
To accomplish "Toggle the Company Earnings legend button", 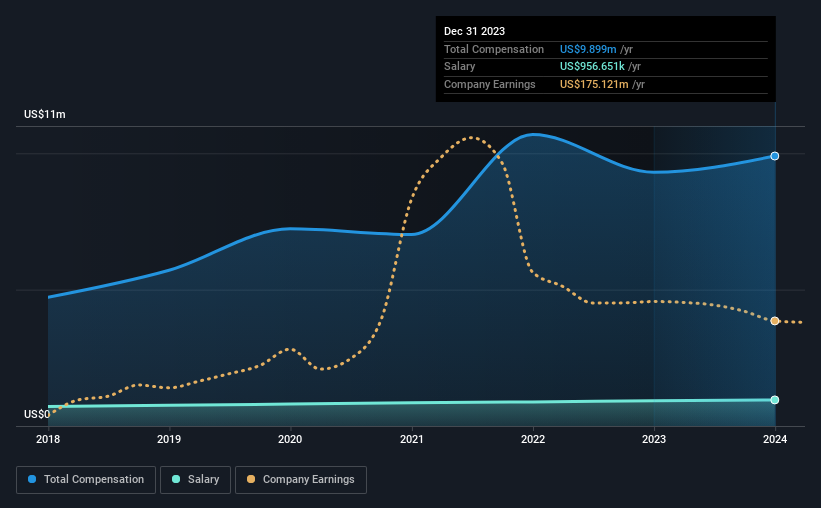I will click(301, 480).
